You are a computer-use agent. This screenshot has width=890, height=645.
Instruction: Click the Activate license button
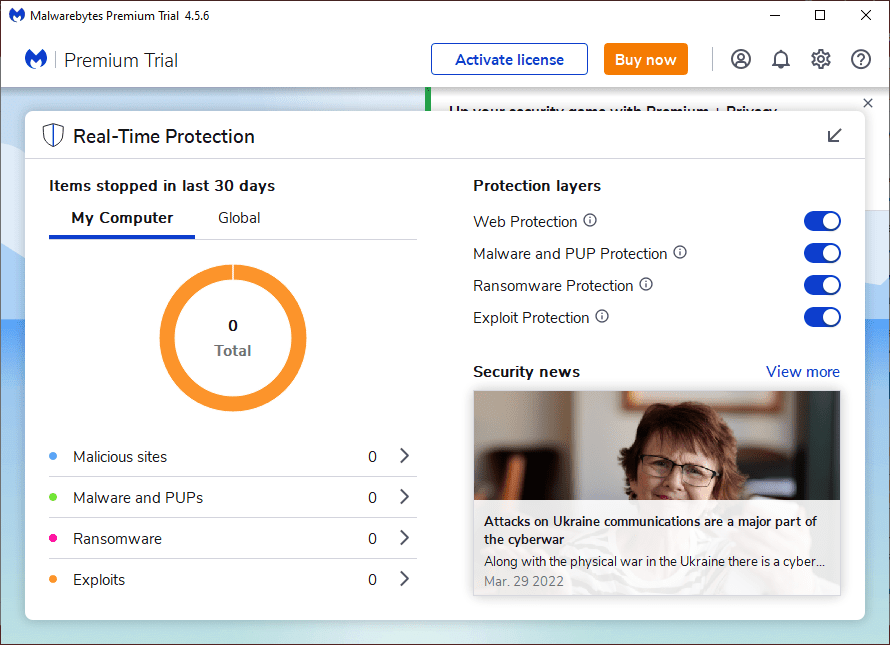coord(509,59)
